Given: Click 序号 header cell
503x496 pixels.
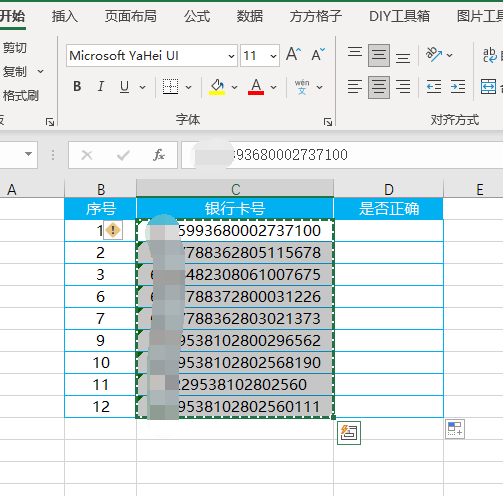Looking at the screenshot, I should pyautogui.click(x=100, y=209).
